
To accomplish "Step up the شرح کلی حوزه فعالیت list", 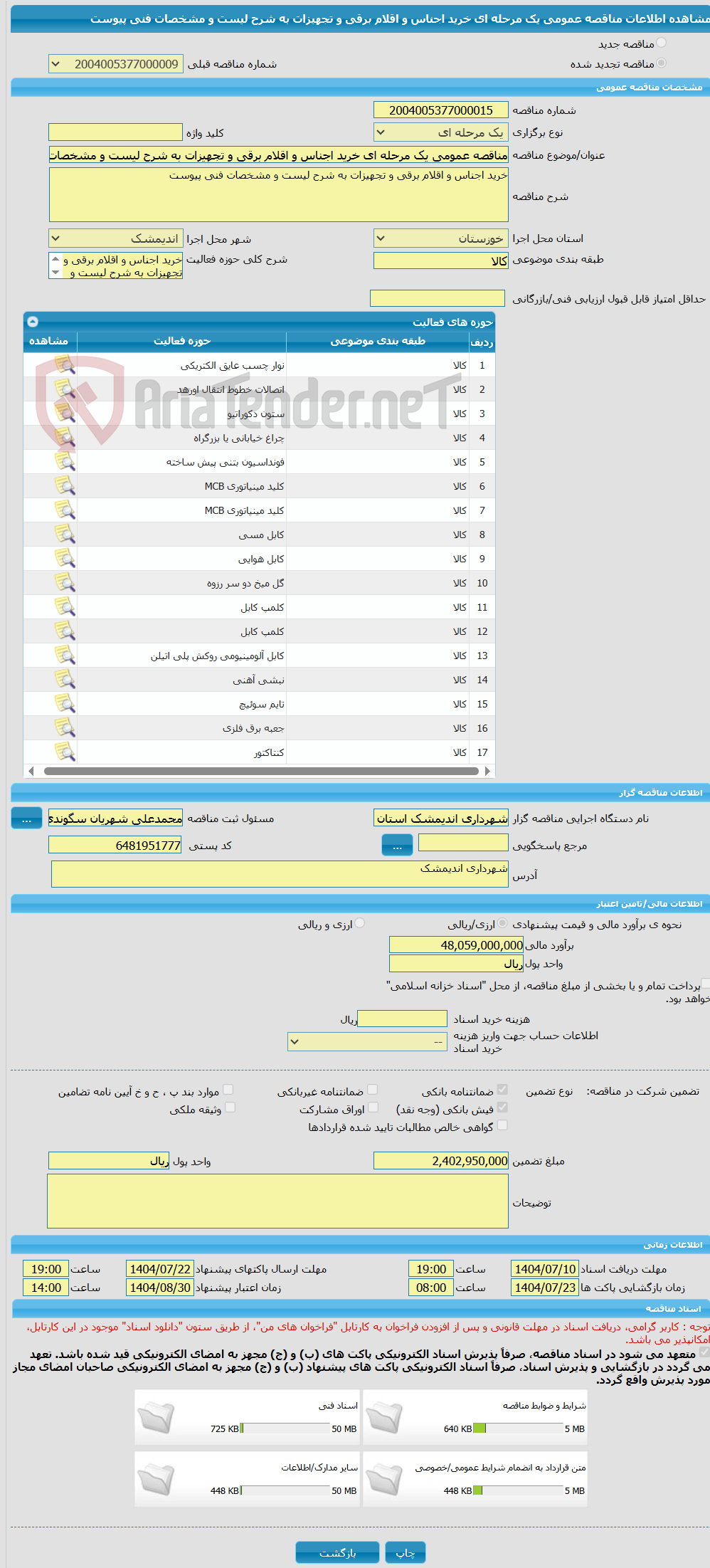I will pyautogui.click(x=55, y=259).
